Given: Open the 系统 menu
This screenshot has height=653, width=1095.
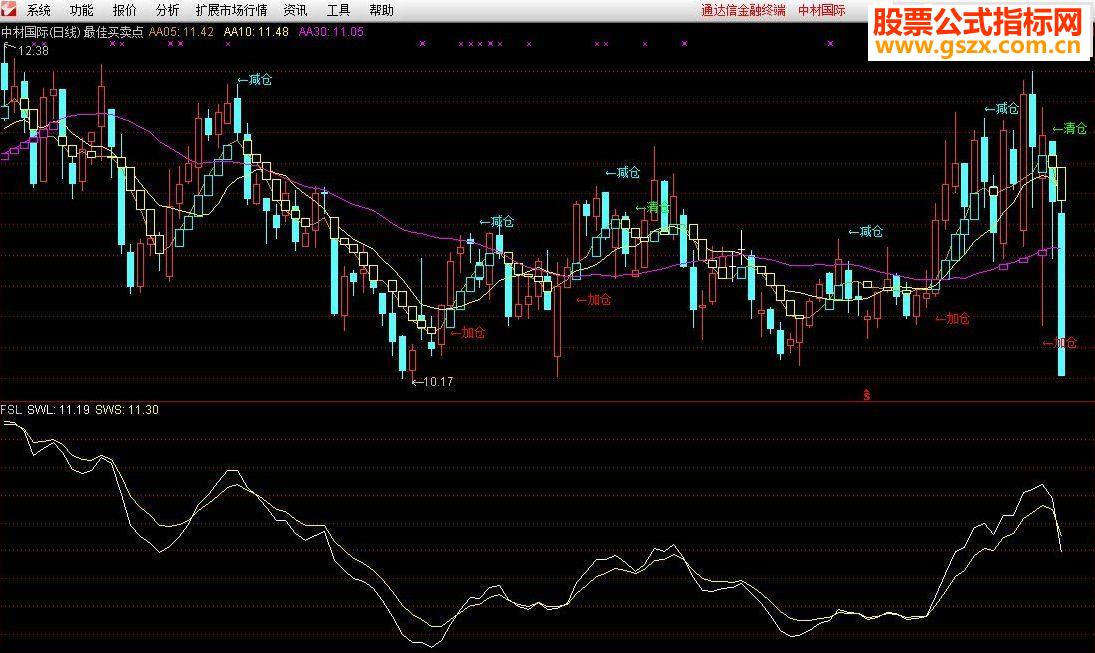Looking at the screenshot, I should (x=39, y=10).
